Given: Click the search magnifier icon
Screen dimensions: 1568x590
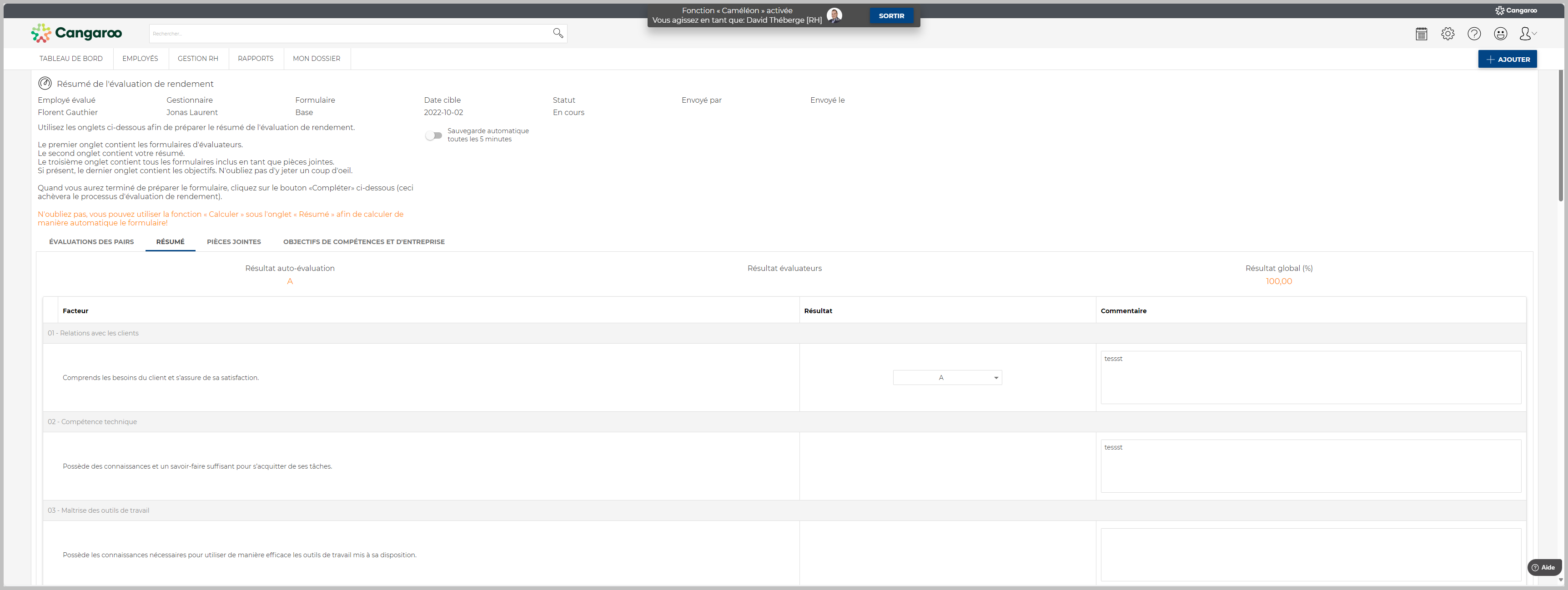Looking at the screenshot, I should point(558,33).
